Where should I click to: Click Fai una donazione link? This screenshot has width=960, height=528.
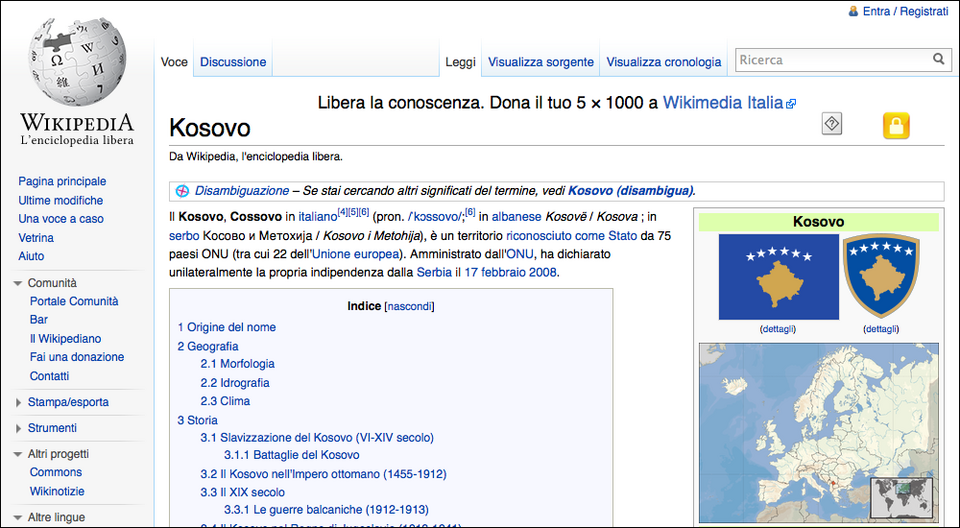[77, 357]
